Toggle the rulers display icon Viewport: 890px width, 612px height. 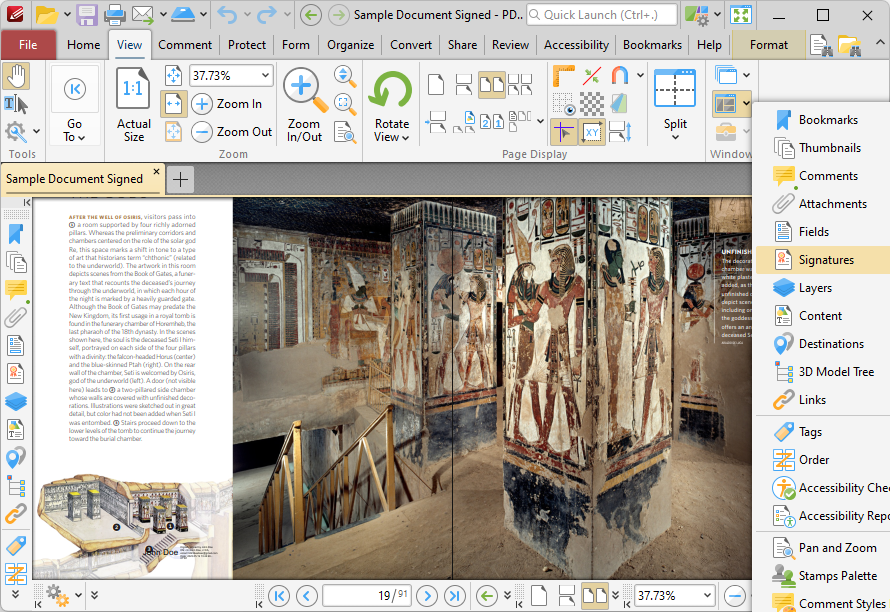(x=563, y=76)
